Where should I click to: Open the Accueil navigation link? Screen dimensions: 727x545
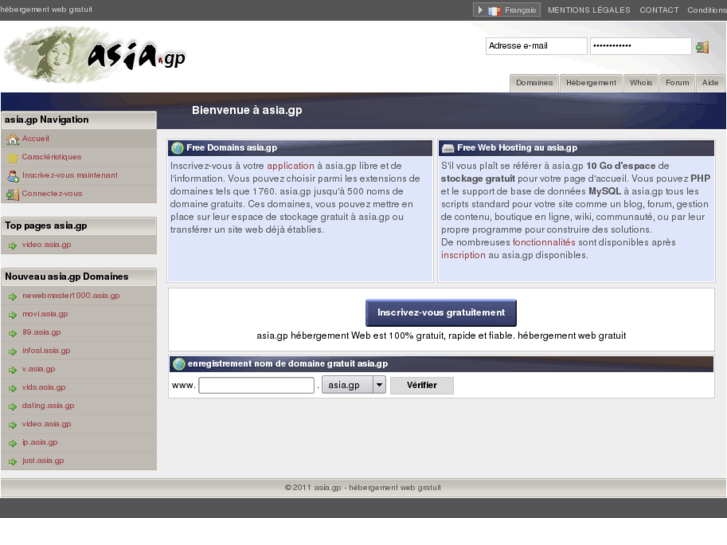tap(36, 138)
